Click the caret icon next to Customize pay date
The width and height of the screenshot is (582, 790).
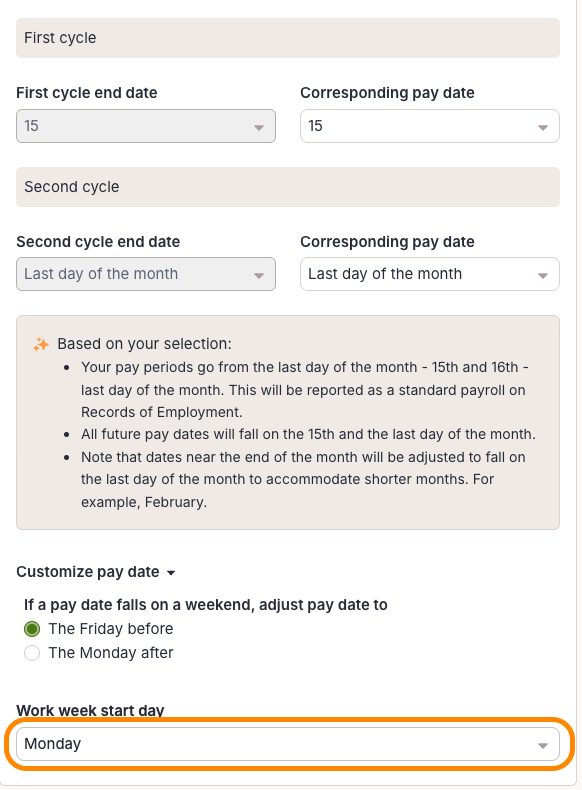(171, 573)
